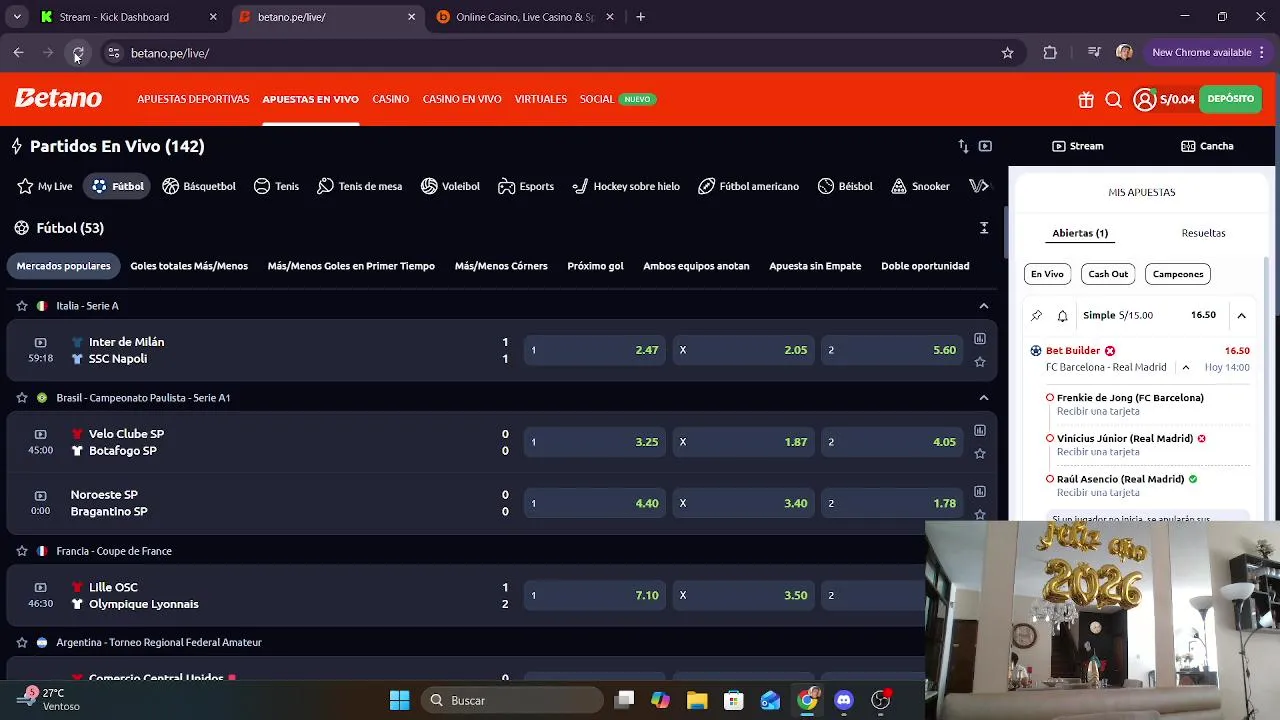1280x720 pixels.
Task: Click the Betano logo
Action: 58,98
